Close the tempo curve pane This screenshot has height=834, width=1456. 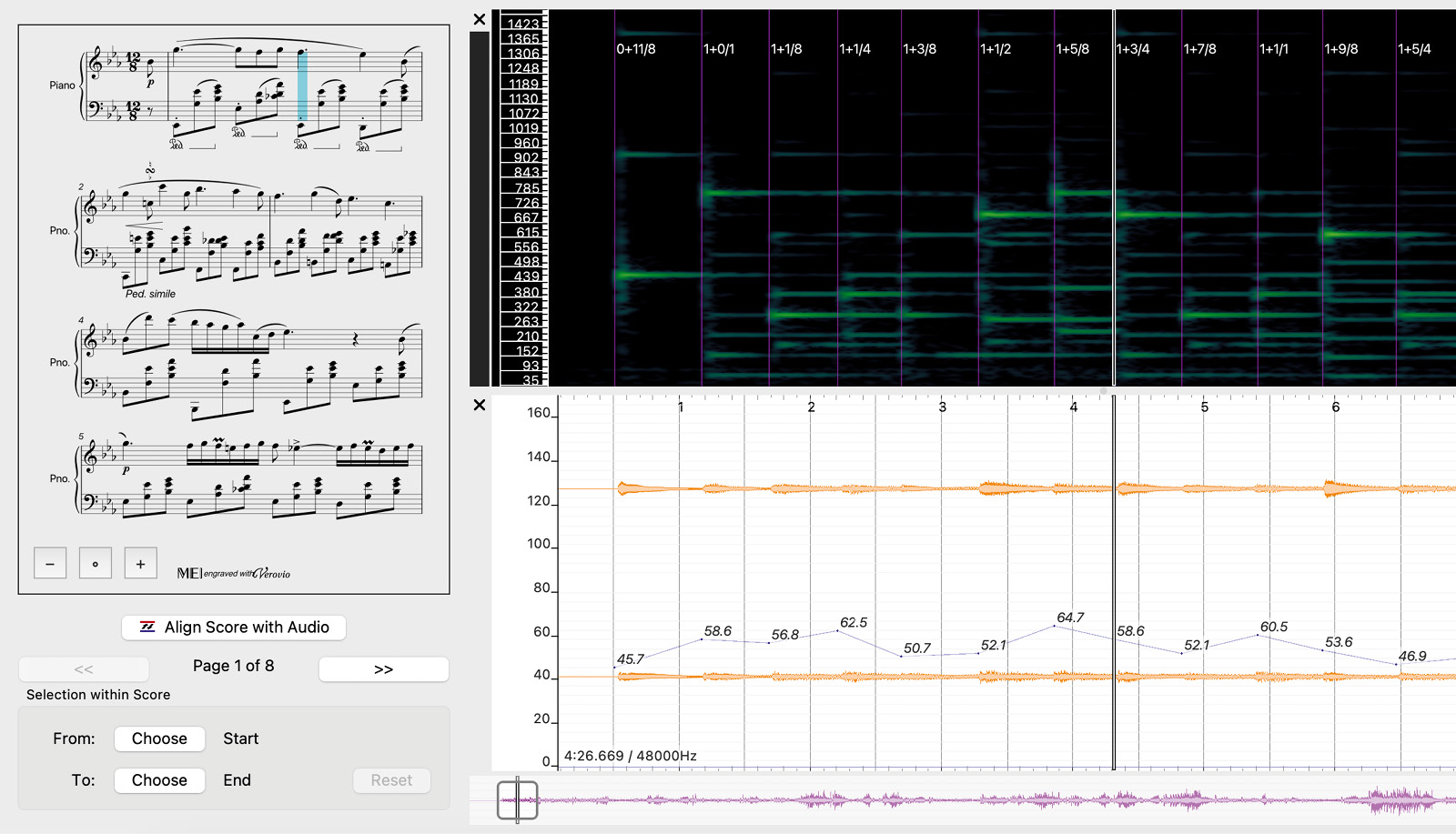coord(480,405)
